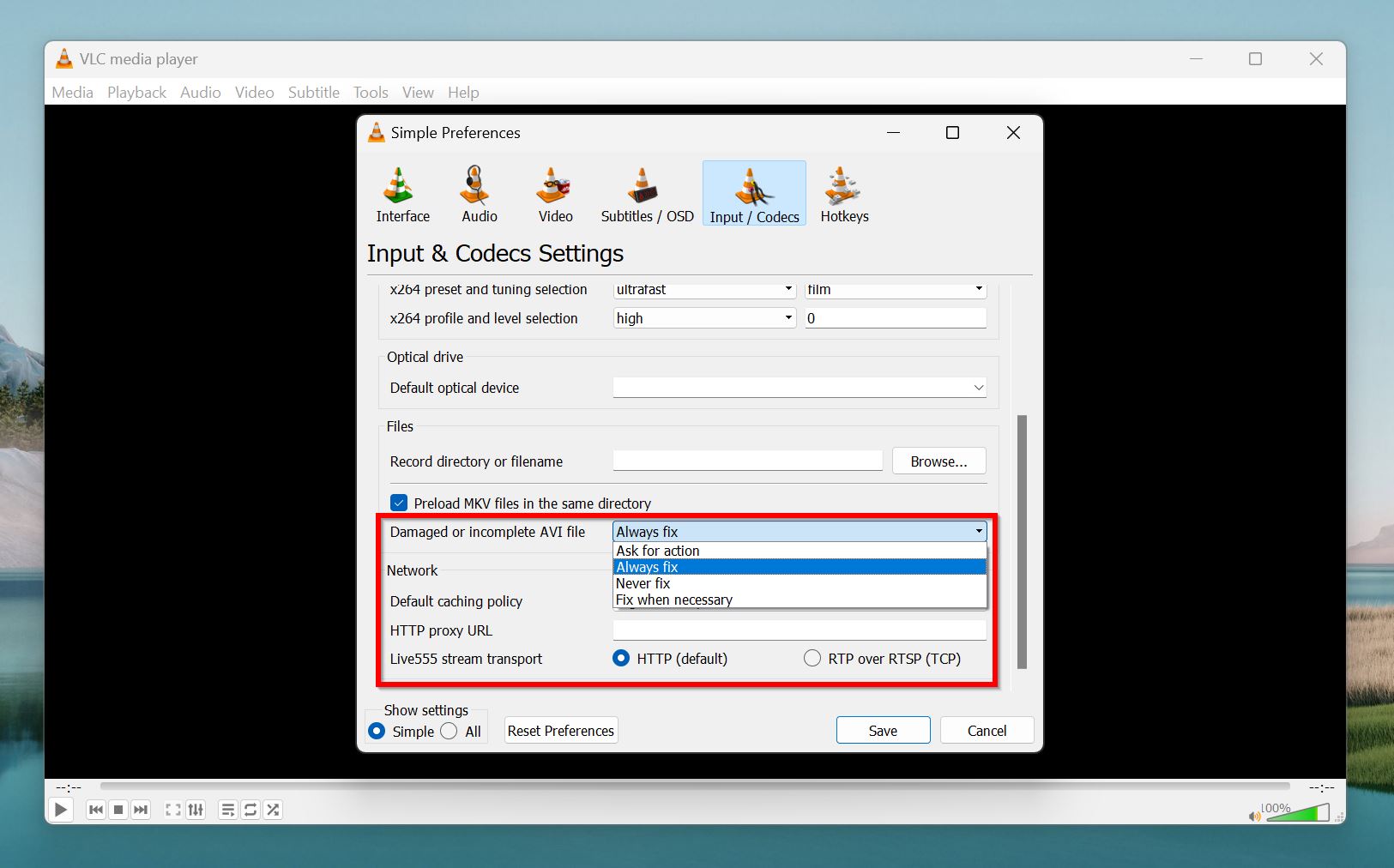1394x868 pixels.
Task: Click the VLC cone icon in main title bar
Action: pyautogui.click(x=64, y=59)
